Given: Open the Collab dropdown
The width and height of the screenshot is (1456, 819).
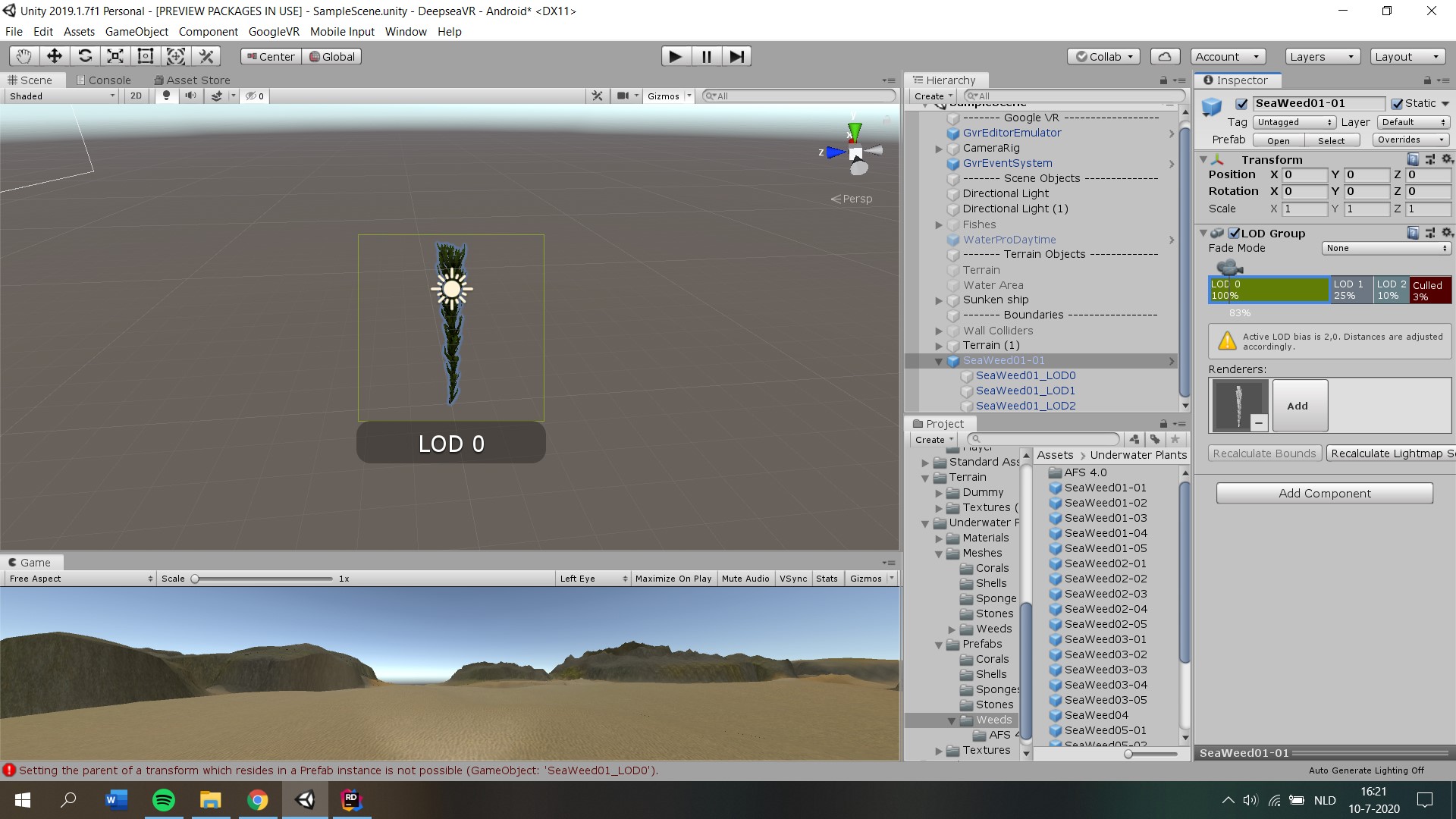Looking at the screenshot, I should point(1103,56).
